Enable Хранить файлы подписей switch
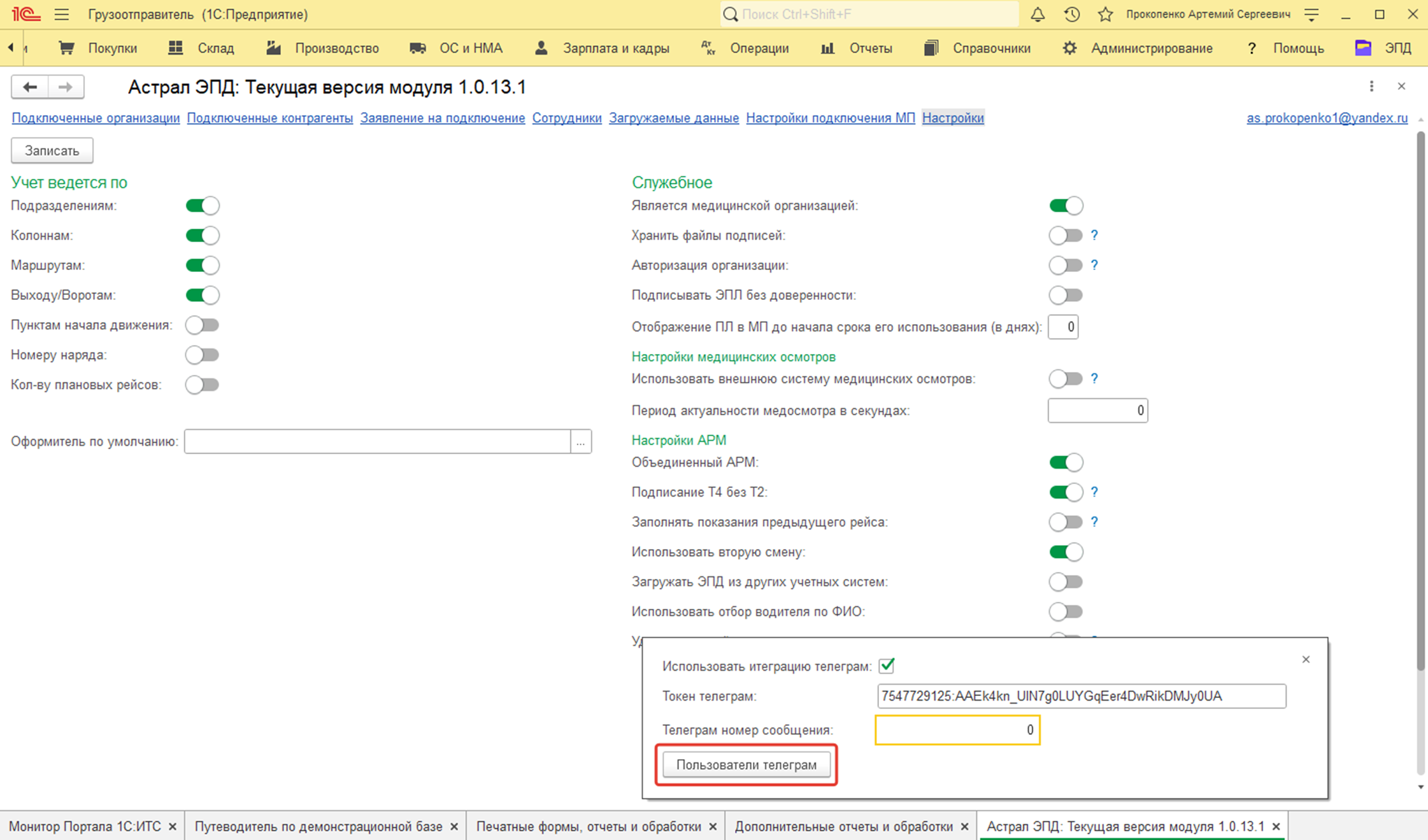This screenshot has height=840, width=1428. [1066, 236]
